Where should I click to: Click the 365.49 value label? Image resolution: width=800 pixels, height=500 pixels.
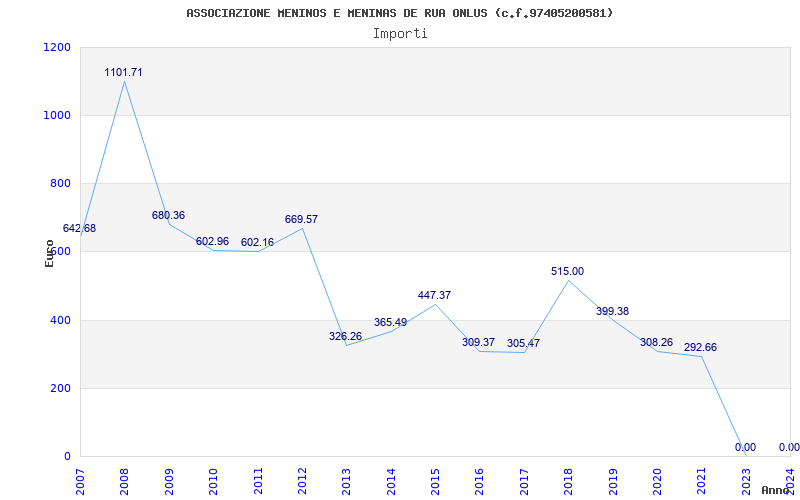[390, 322]
